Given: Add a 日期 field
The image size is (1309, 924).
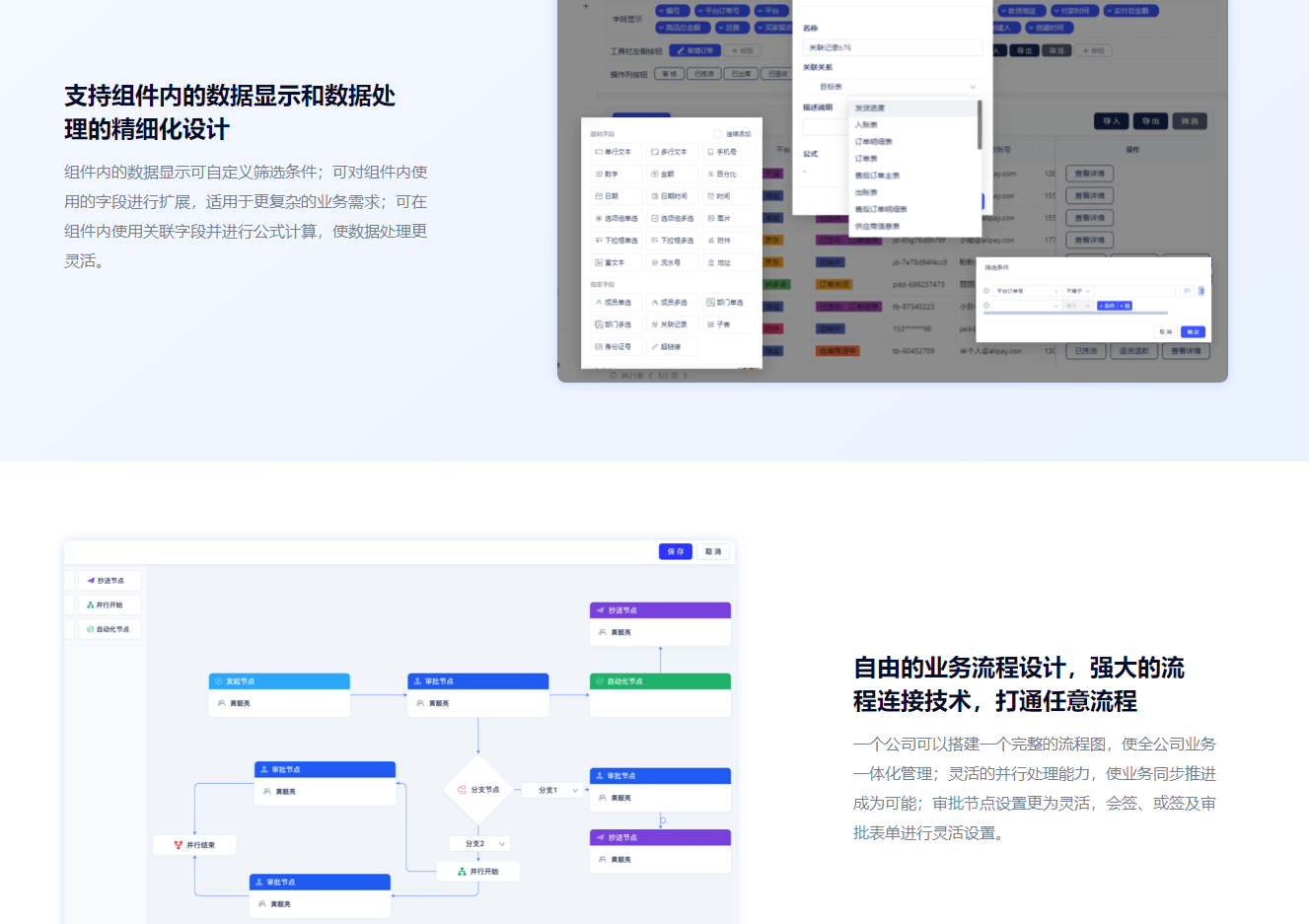Looking at the screenshot, I should [617, 196].
